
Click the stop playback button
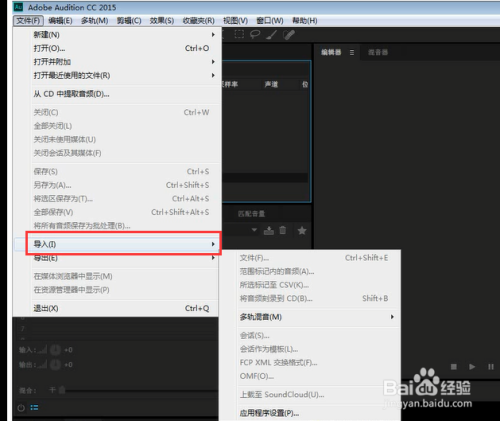(454, 367)
